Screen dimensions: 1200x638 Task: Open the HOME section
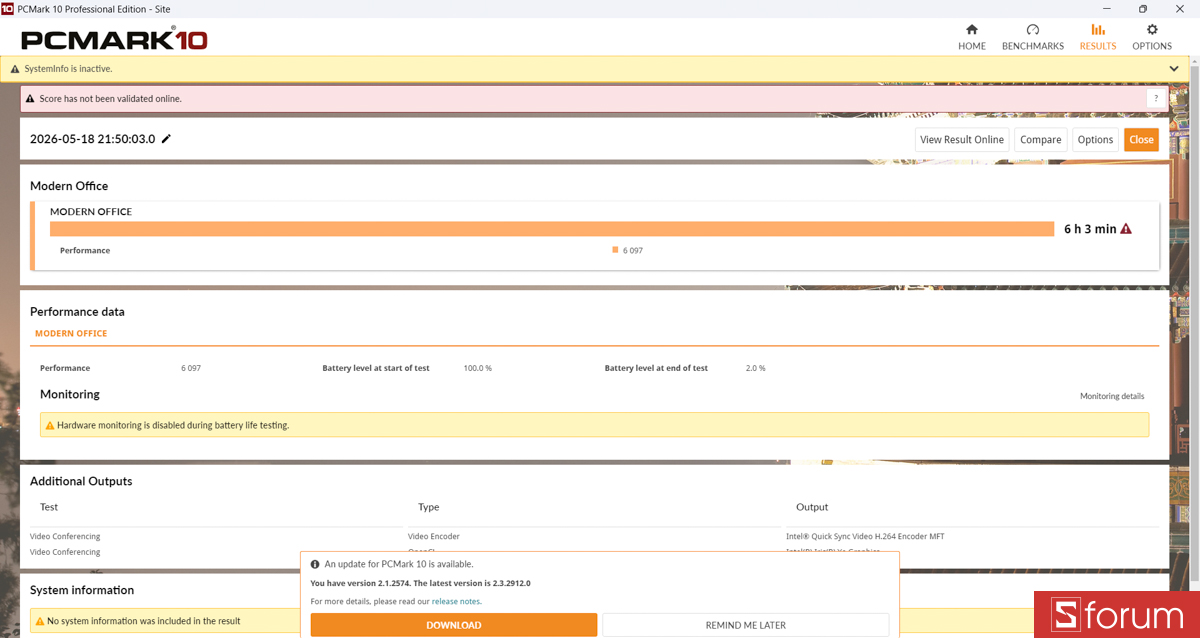click(x=972, y=37)
